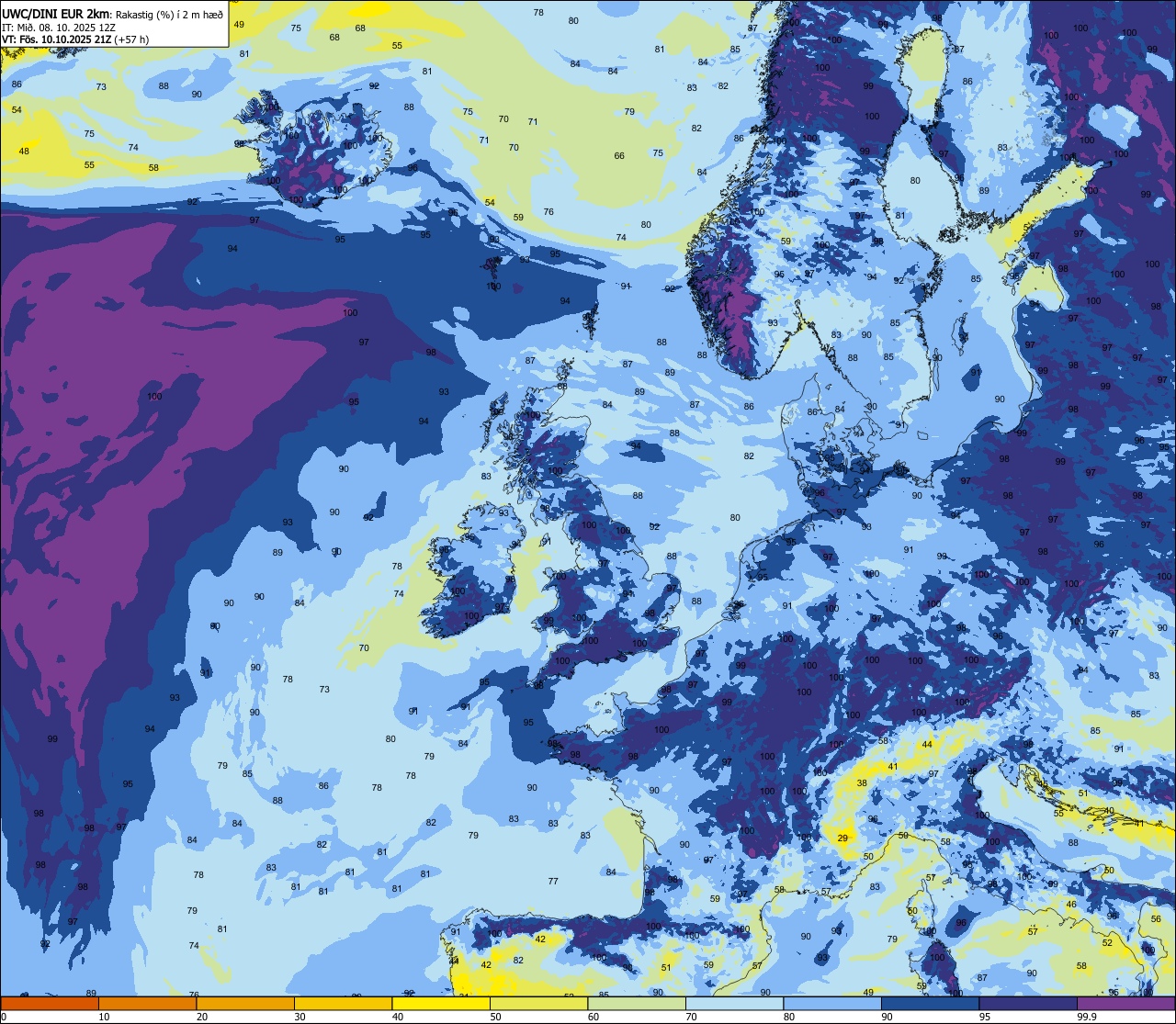Click the '90' tick label on the color scale
Viewport: 1176px width, 1024px height.
(x=887, y=1017)
